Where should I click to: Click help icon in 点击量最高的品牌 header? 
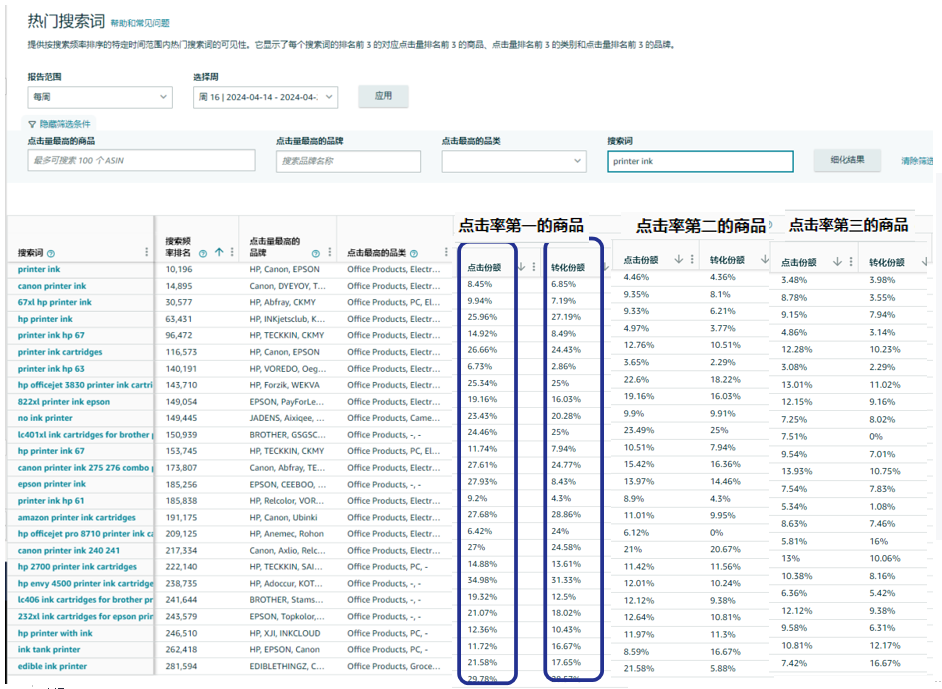[314, 253]
